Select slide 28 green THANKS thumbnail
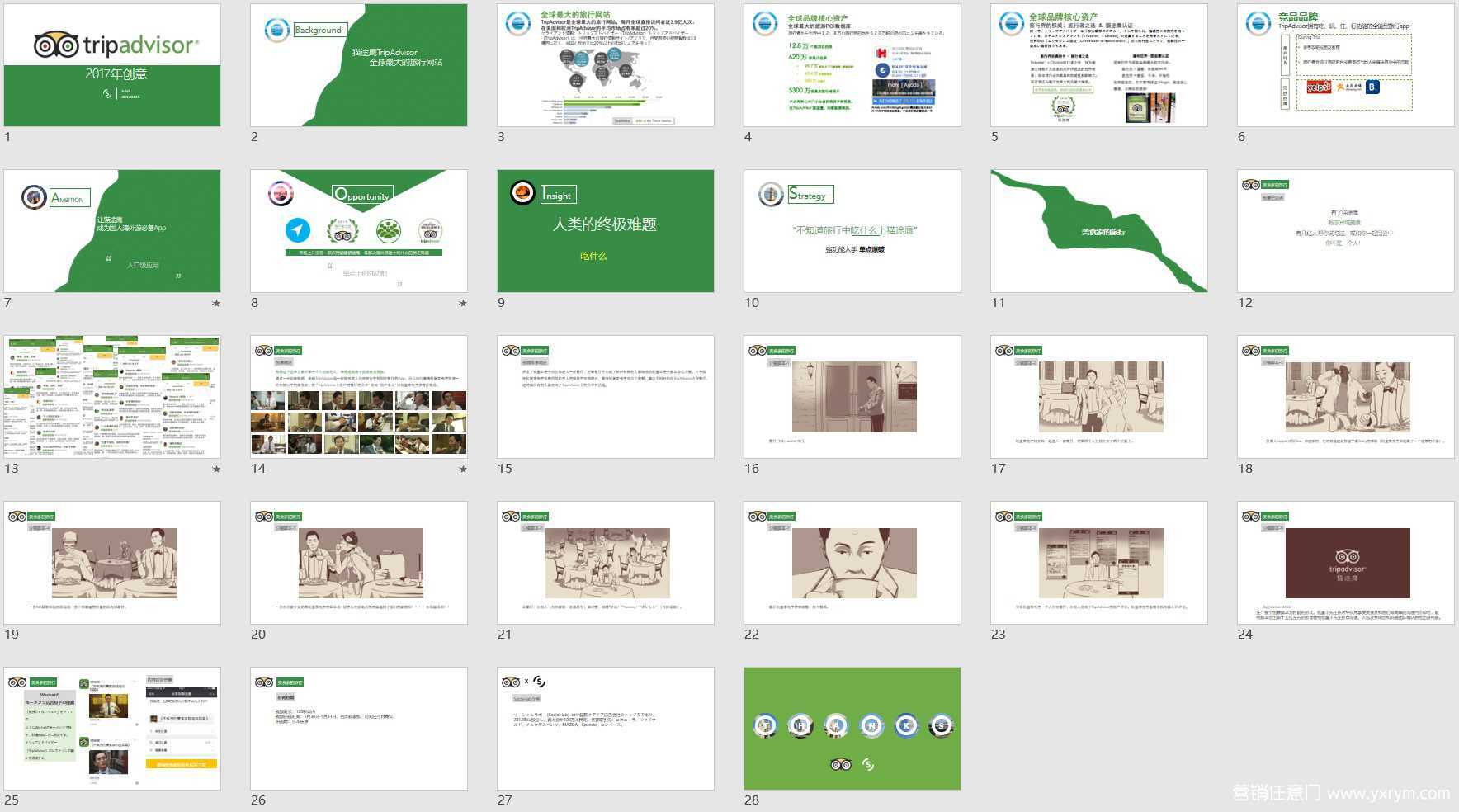 [852, 729]
